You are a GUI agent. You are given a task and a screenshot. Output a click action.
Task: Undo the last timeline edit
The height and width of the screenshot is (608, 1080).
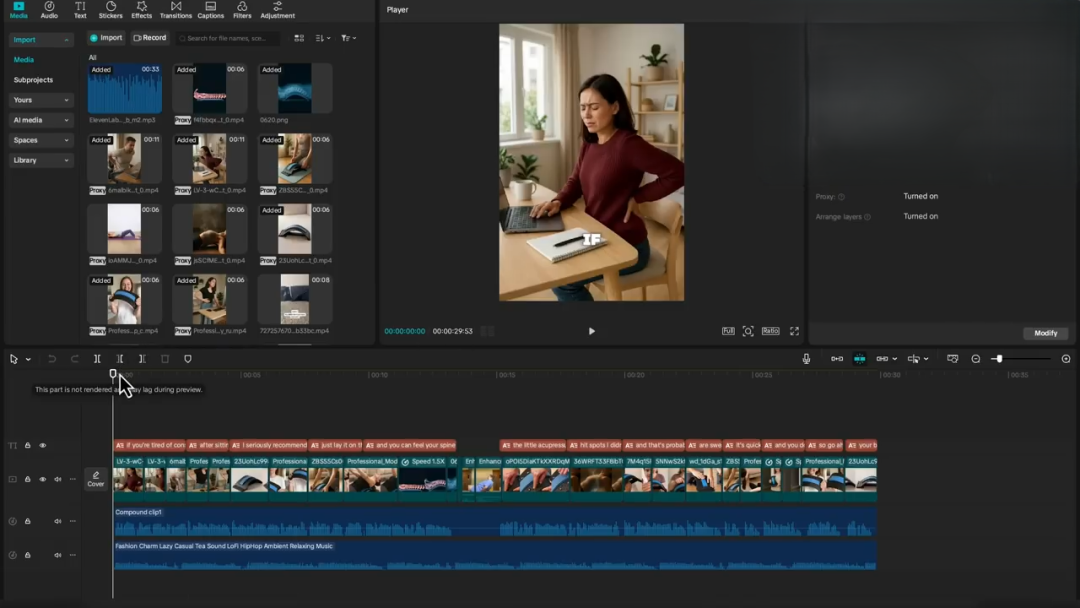pyautogui.click(x=52, y=359)
